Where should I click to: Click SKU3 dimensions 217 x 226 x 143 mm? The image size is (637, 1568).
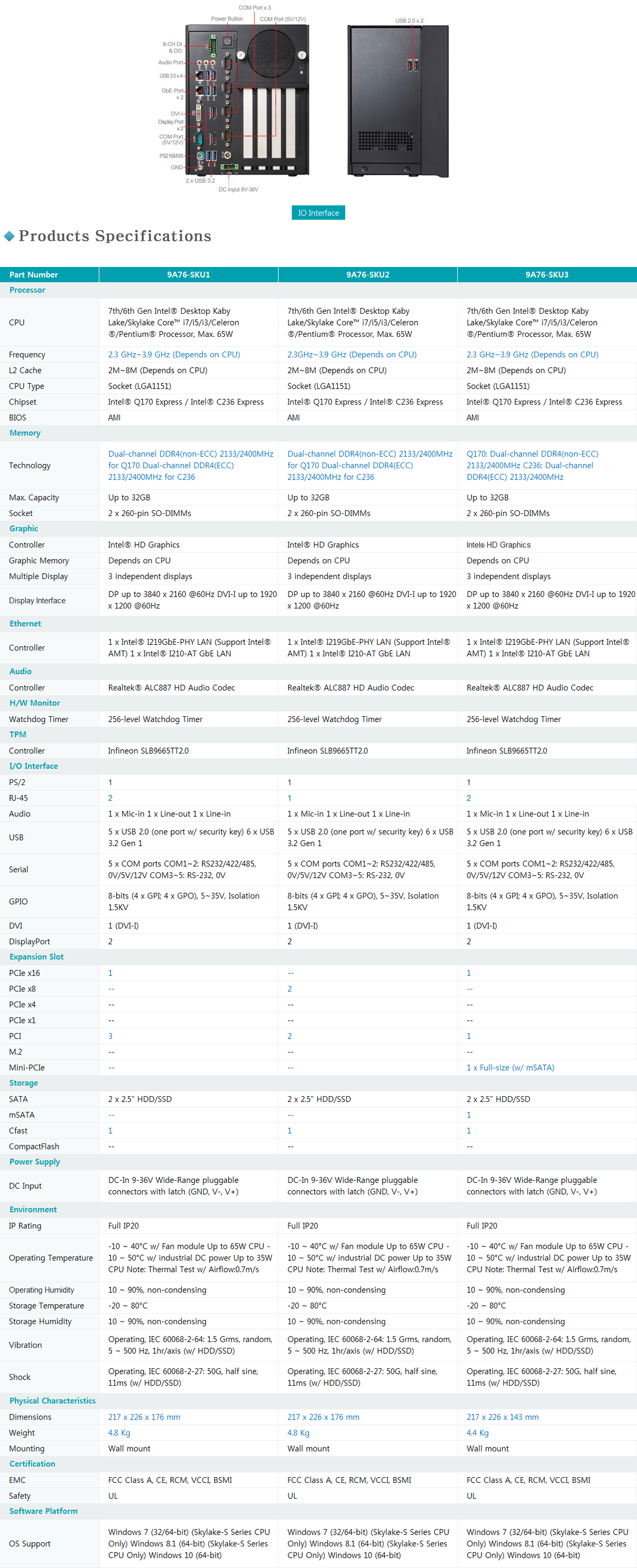(x=502, y=1418)
